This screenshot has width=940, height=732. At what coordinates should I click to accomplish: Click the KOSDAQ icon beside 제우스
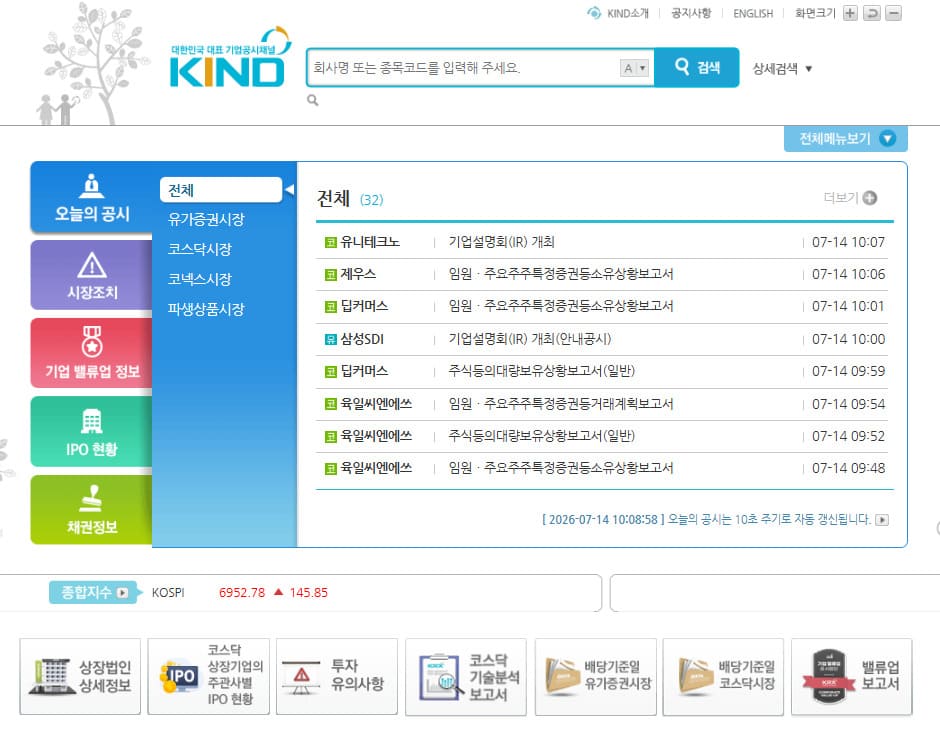click(x=330, y=275)
